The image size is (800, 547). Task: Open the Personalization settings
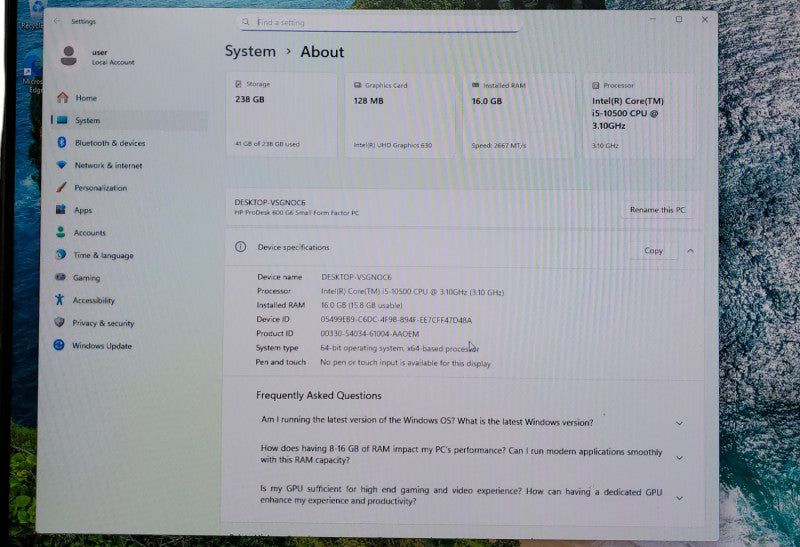[101, 188]
